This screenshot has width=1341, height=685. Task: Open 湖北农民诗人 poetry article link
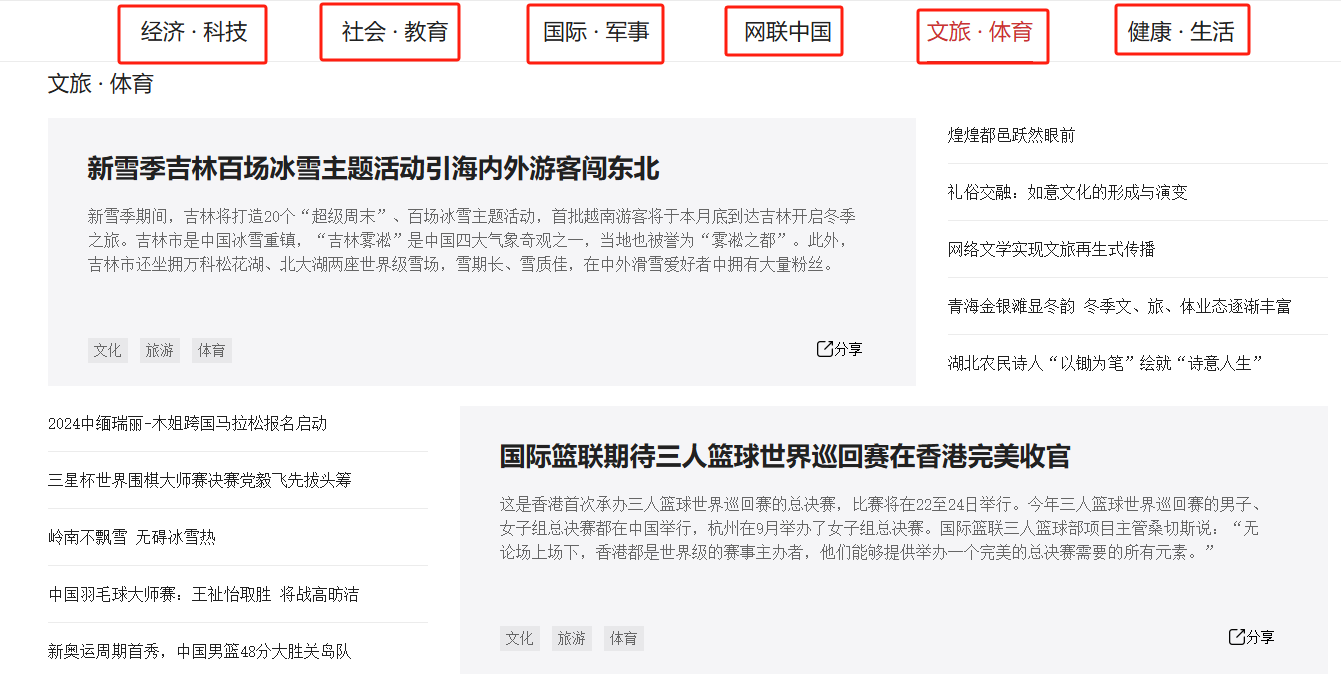(1105, 363)
